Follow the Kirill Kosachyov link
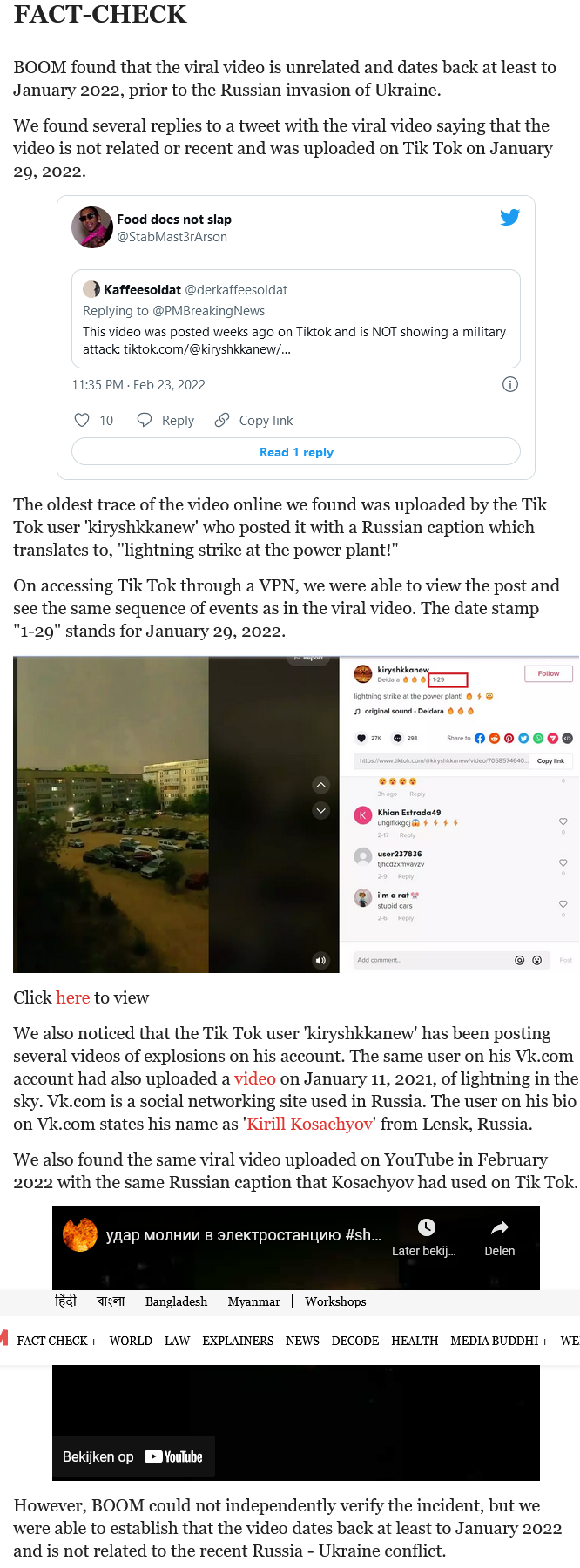This screenshot has height=1568, width=580. [310, 1124]
